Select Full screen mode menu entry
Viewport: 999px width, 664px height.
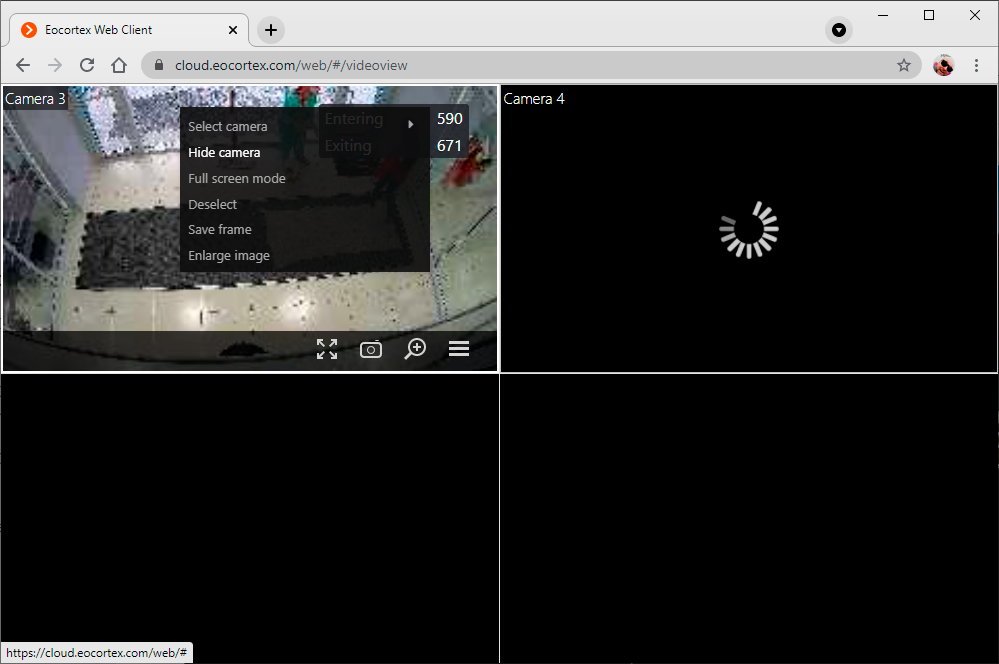(237, 179)
